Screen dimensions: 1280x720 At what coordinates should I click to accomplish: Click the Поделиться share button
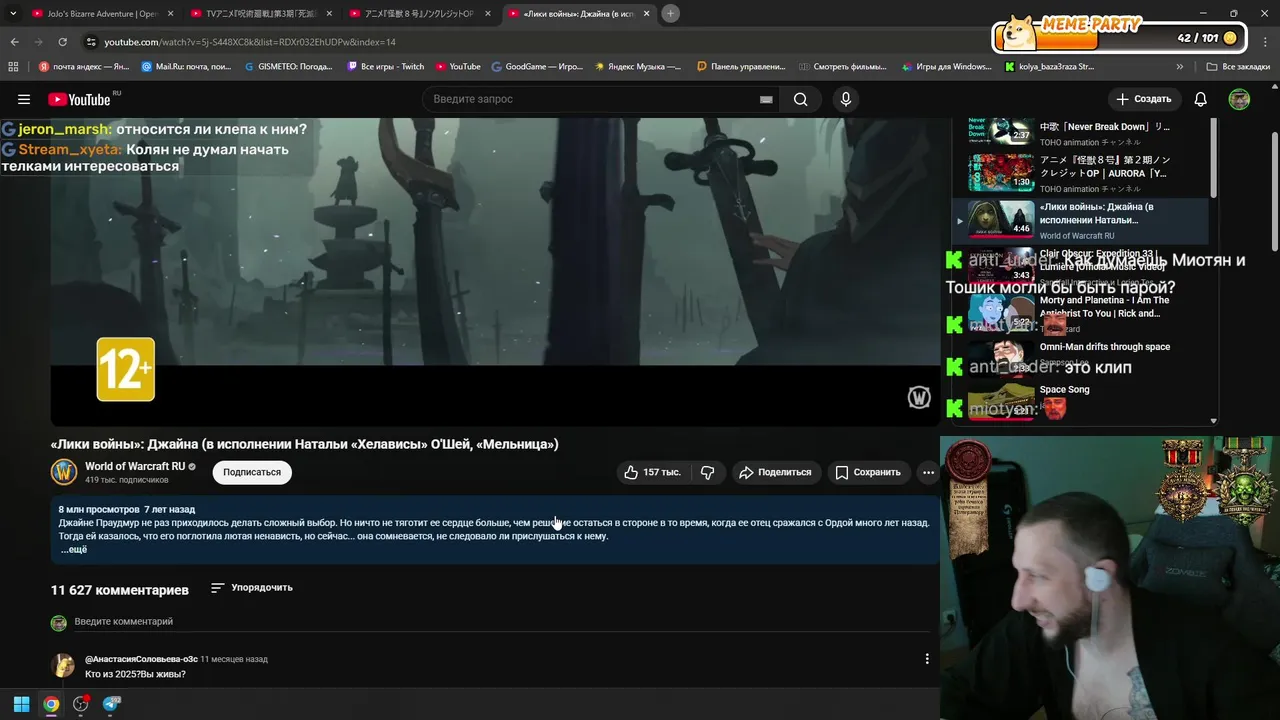click(x=775, y=472)
